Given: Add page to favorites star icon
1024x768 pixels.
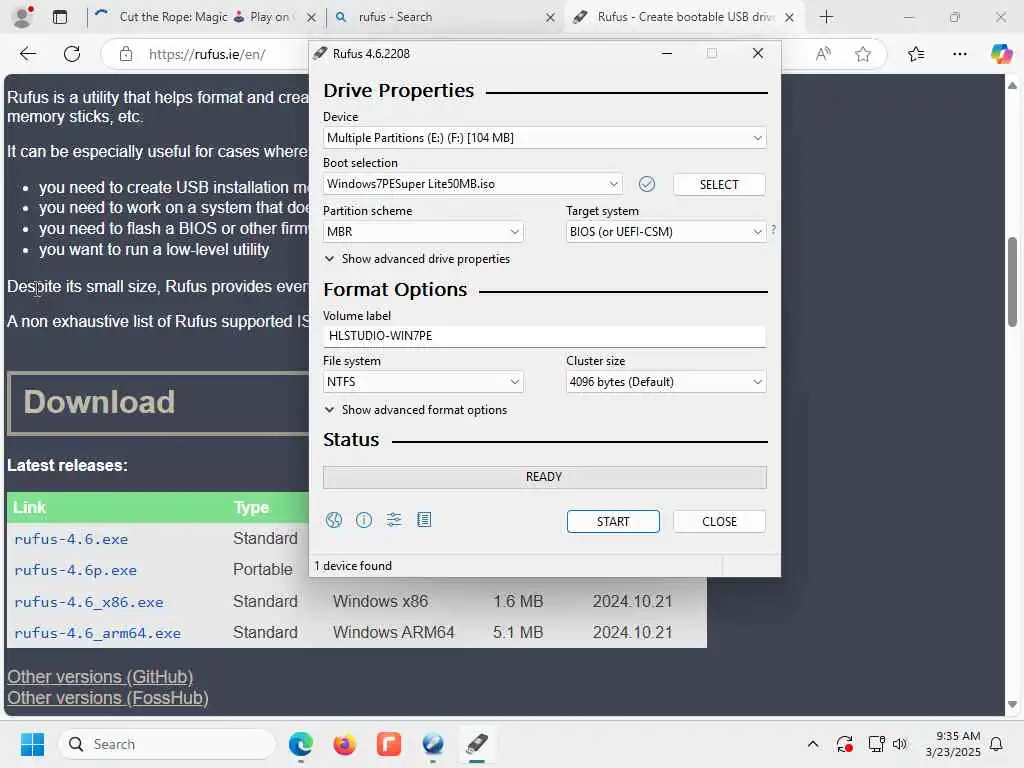Looking at the screenshot, I should click(x=863, y=54).
